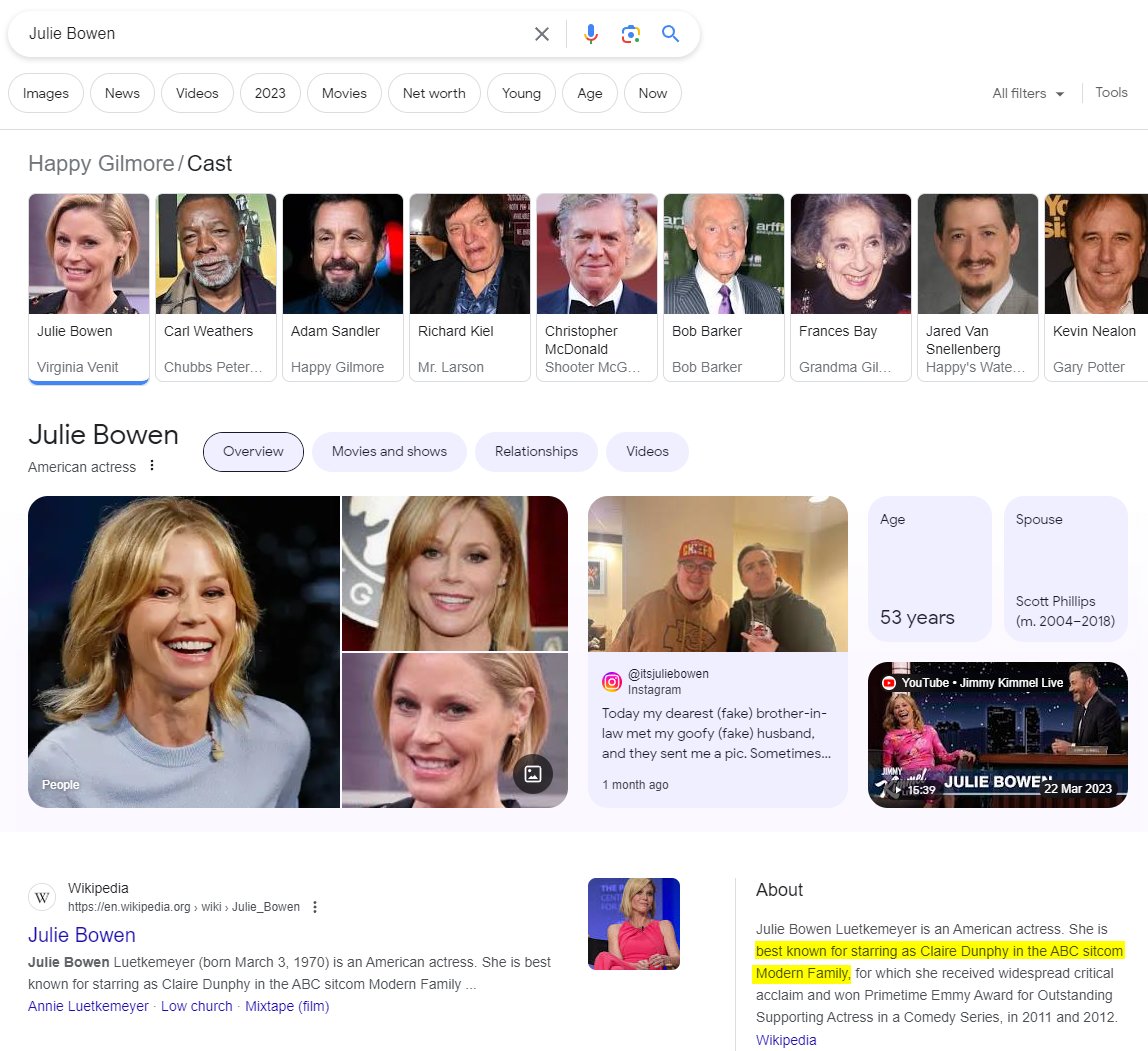1148x1051 pixels.
Task: Clear the search box with the X icon
Action: (542, 34)
